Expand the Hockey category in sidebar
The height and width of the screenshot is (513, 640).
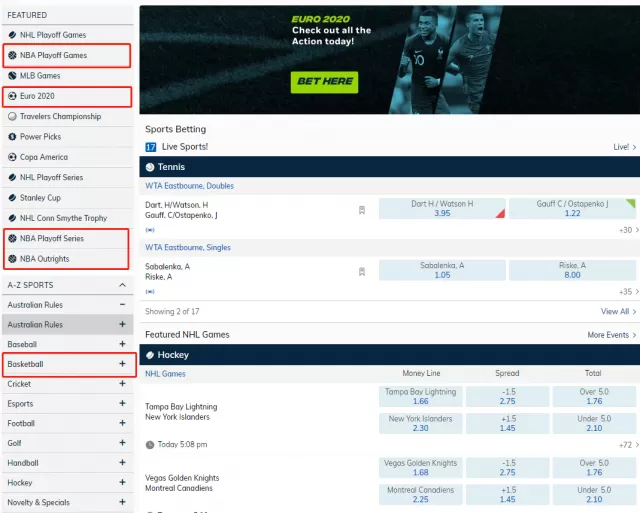coord(122,482)
